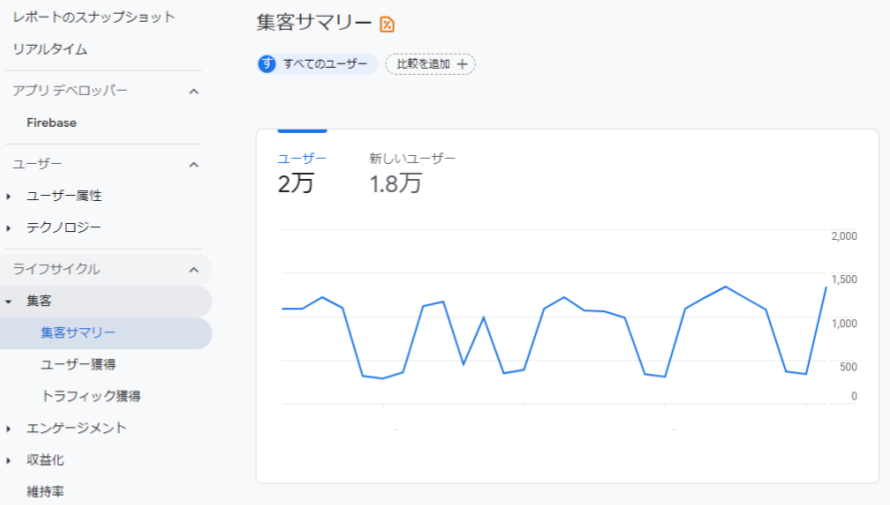Viewport: 890px width, 505px height.
Task: Collapse the ユーザー section chevron
Action: 194,164
